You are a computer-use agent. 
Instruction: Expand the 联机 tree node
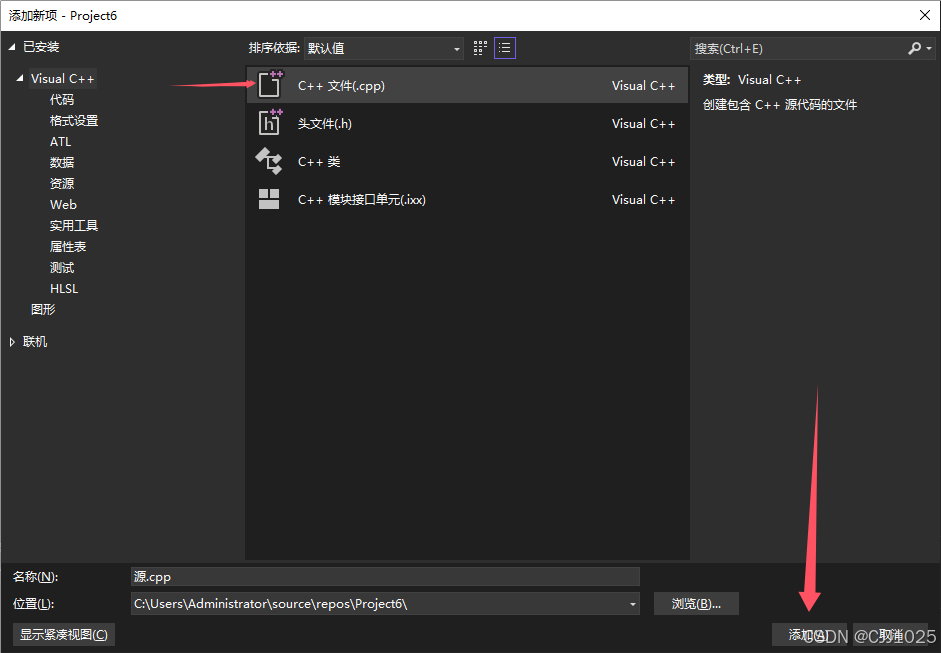13,341
